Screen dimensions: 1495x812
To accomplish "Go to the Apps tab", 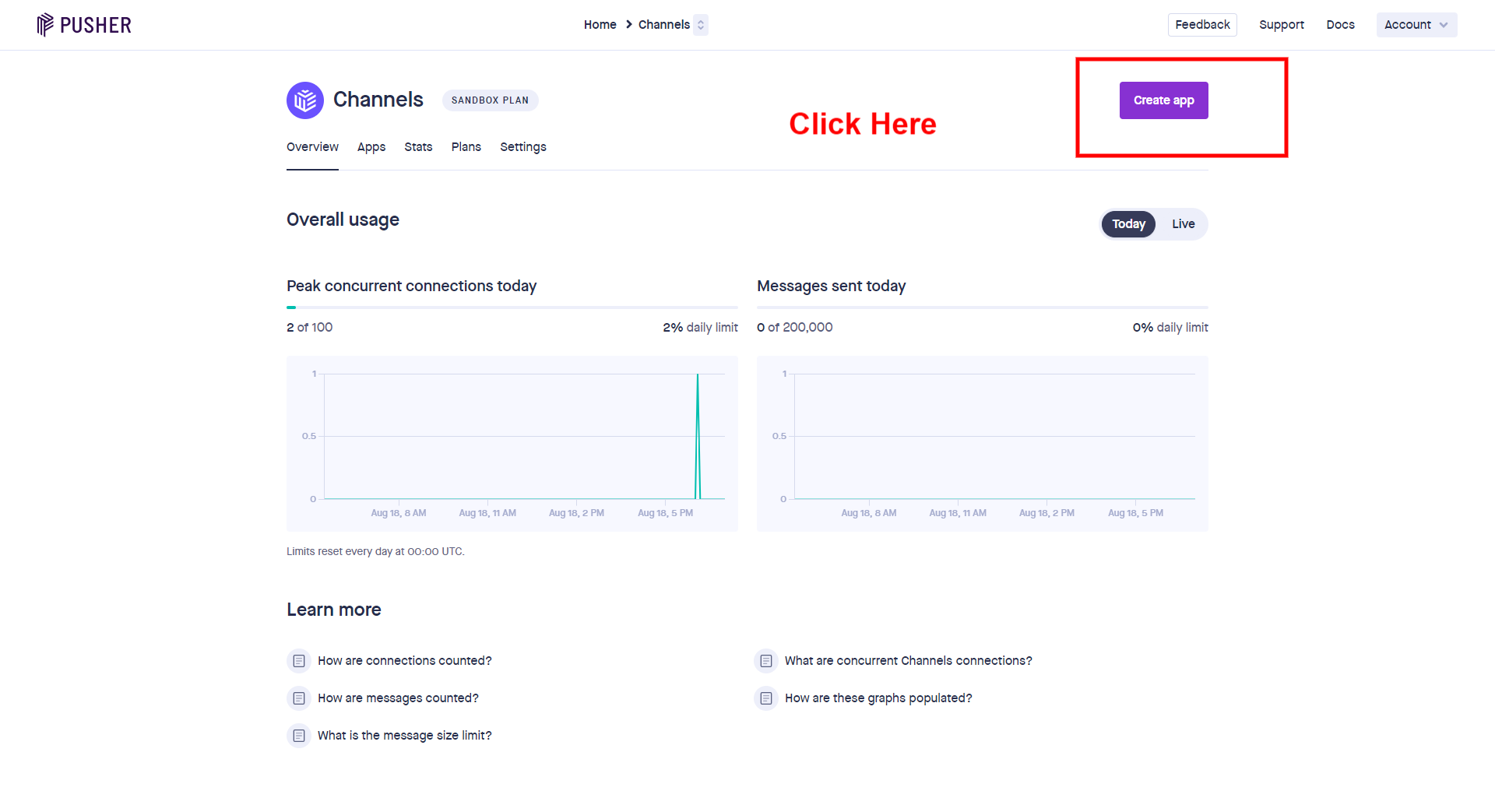I will [371, 147].
